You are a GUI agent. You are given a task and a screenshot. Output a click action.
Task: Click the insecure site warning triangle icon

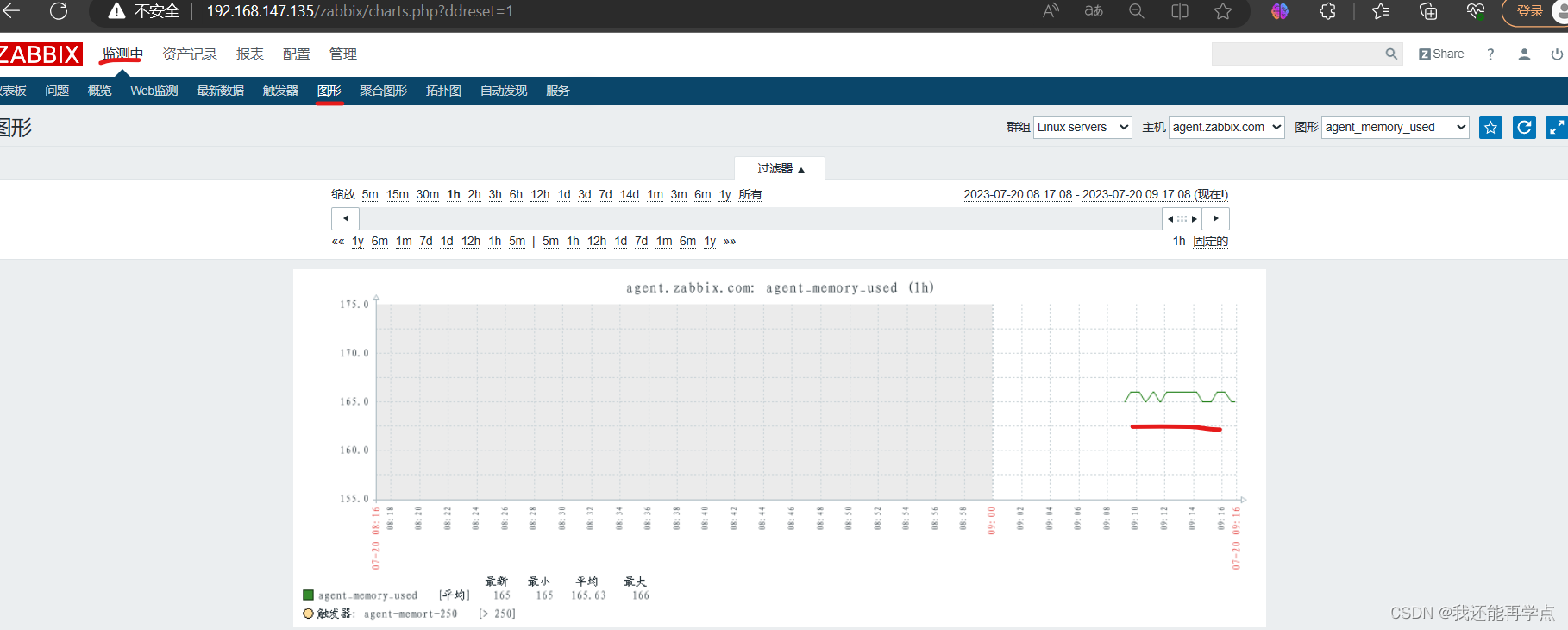tap(116, 11)
